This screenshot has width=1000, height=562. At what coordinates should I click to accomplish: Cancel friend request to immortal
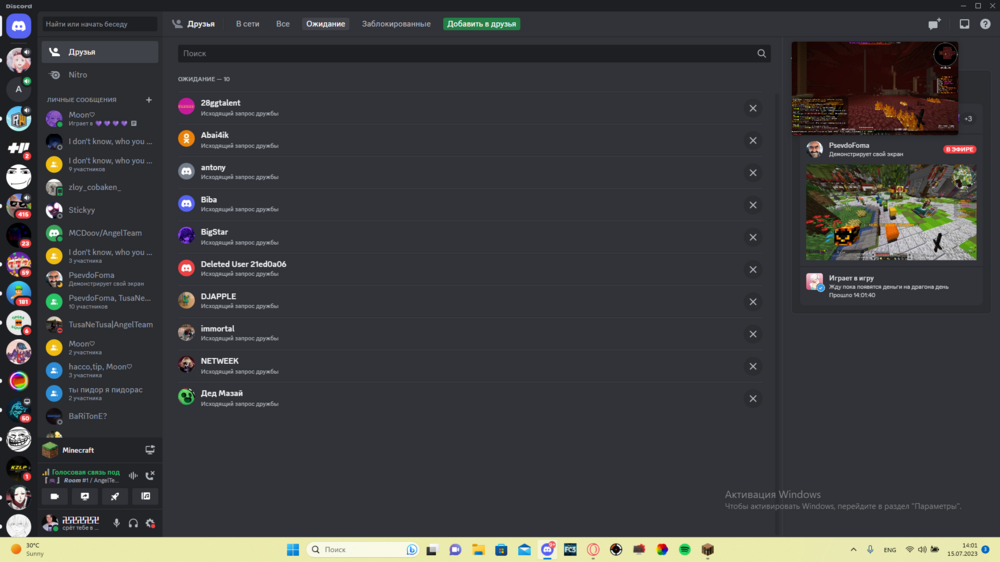(753, 334)
